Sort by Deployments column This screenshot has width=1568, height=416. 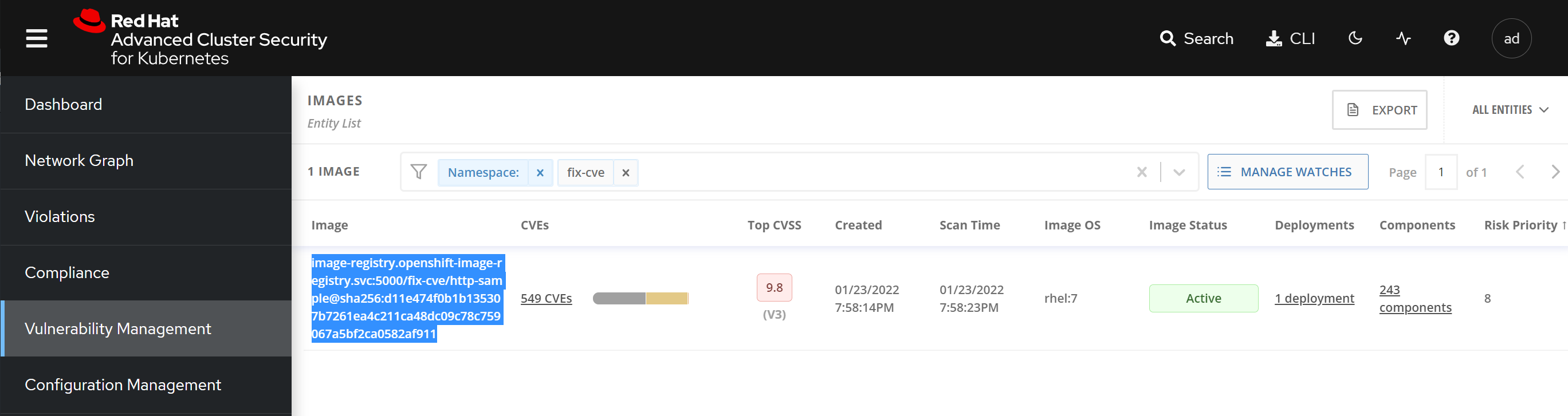pyautogui.click(x=1314, y=225)
